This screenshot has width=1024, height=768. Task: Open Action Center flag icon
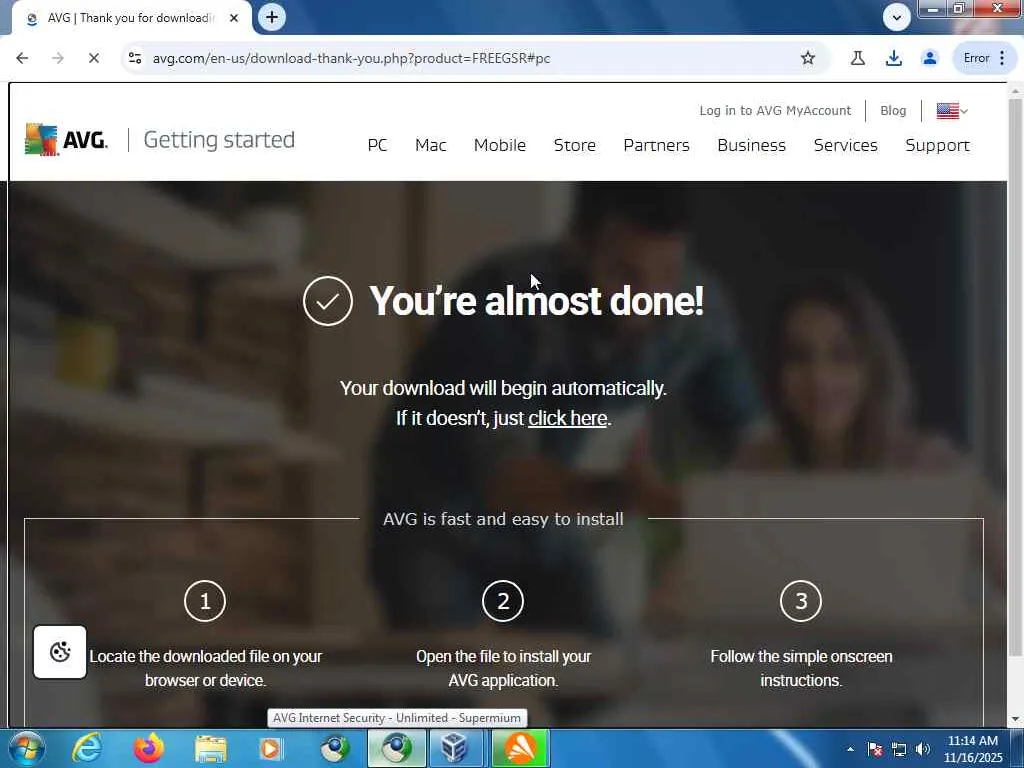(874, 749)
